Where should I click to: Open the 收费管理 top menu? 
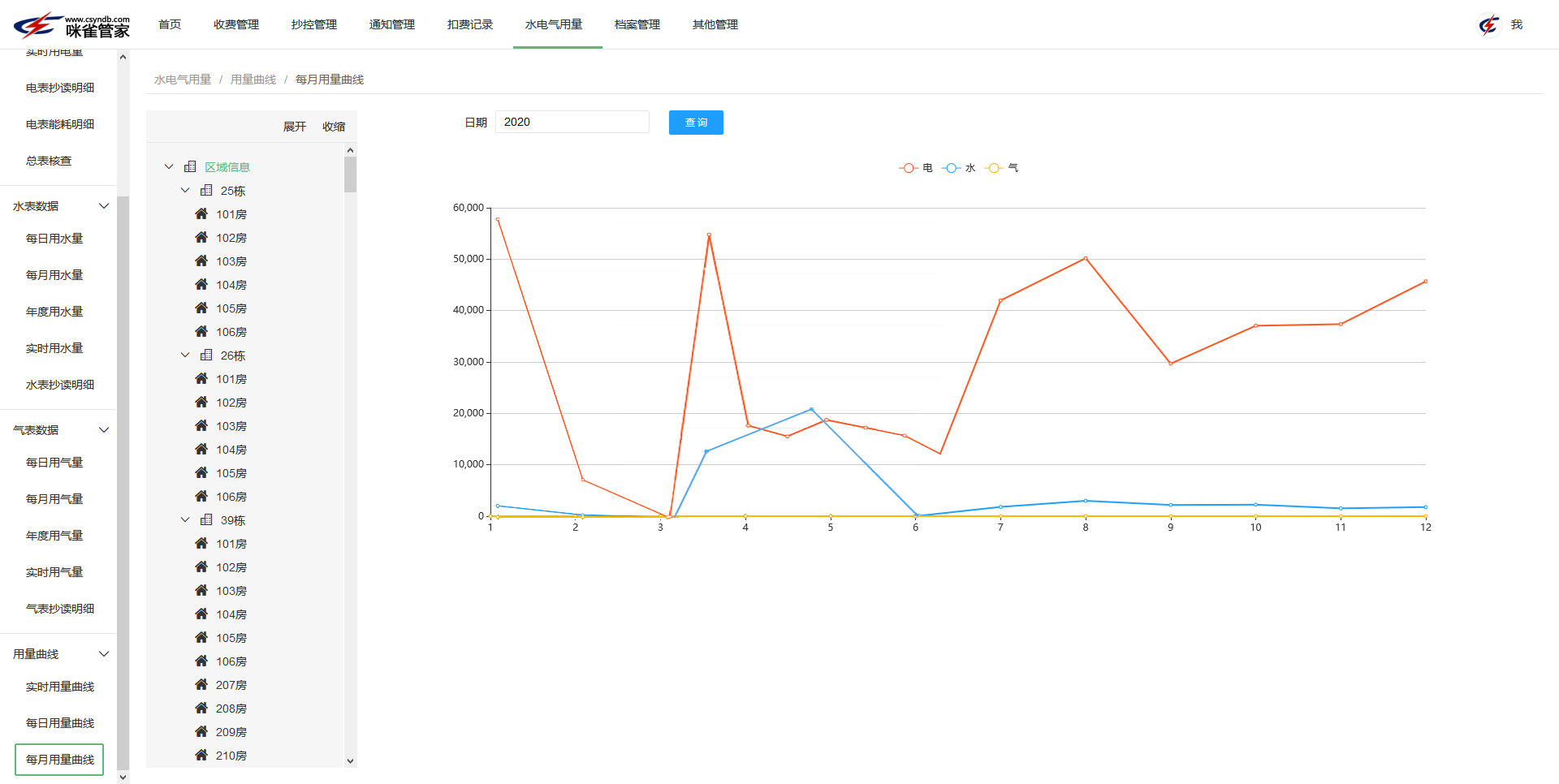pyautogui.click(x=236, y=24)
